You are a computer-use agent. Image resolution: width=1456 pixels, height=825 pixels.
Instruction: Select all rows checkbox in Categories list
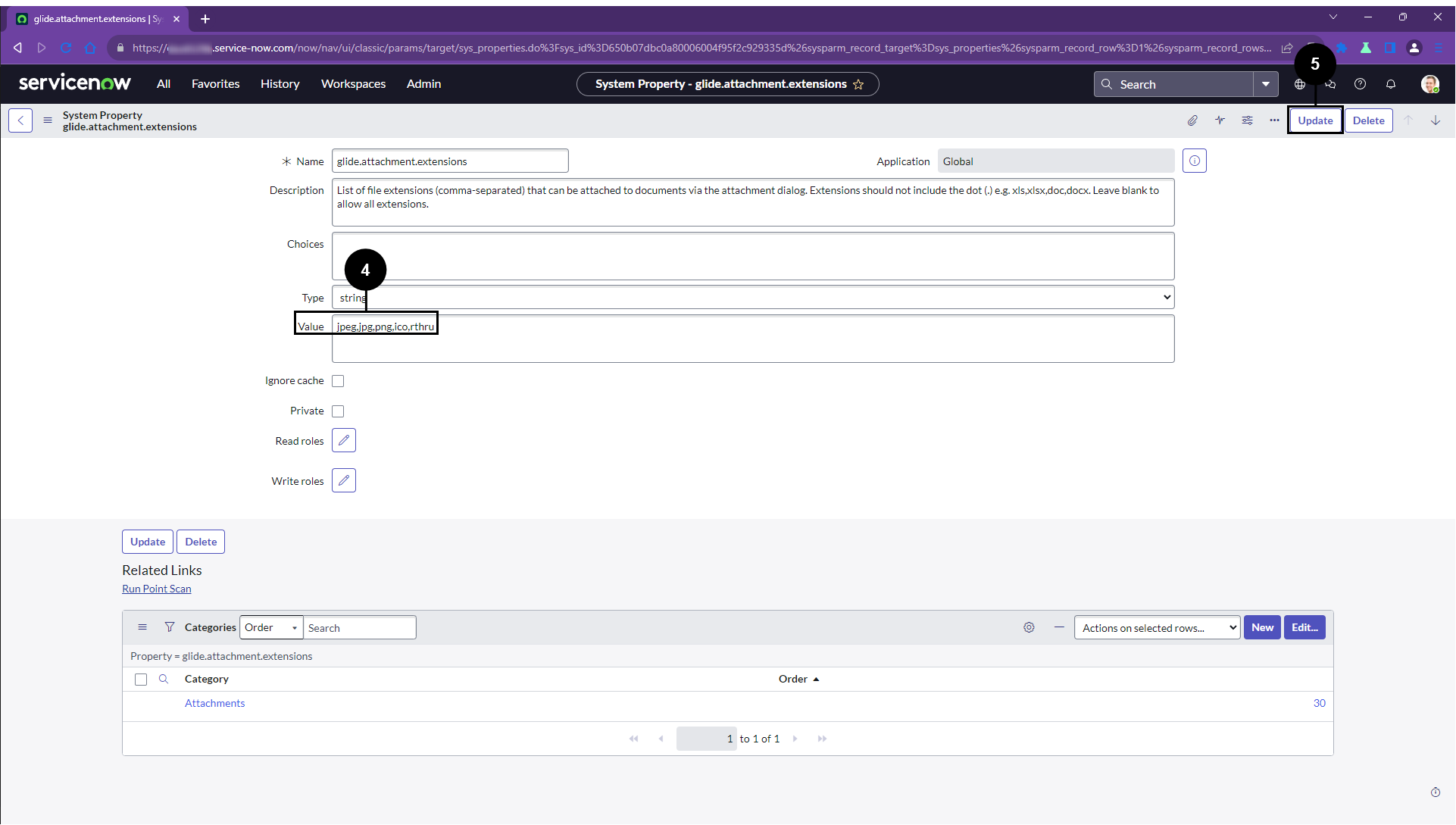[141, 680]
